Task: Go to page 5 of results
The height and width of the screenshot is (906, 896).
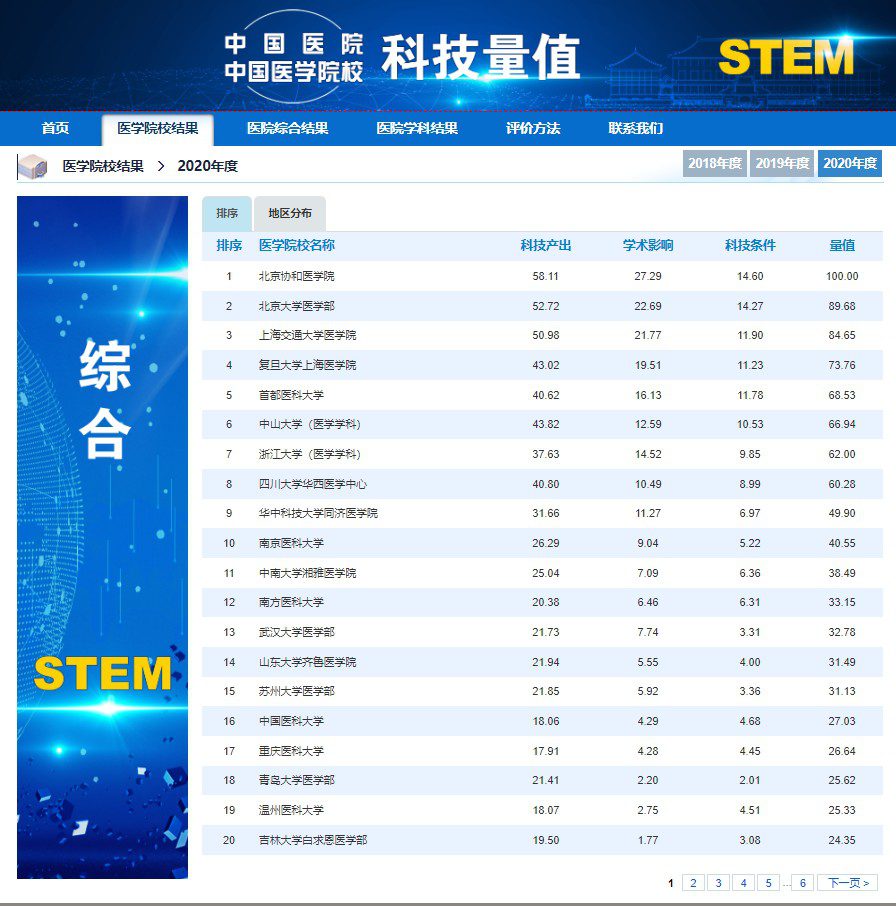Action: point(768,883)
